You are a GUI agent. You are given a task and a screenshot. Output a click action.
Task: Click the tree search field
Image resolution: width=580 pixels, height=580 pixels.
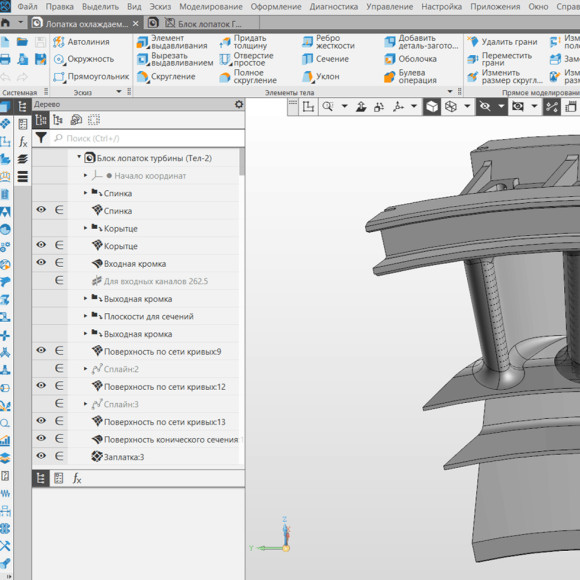coord(148,138)
